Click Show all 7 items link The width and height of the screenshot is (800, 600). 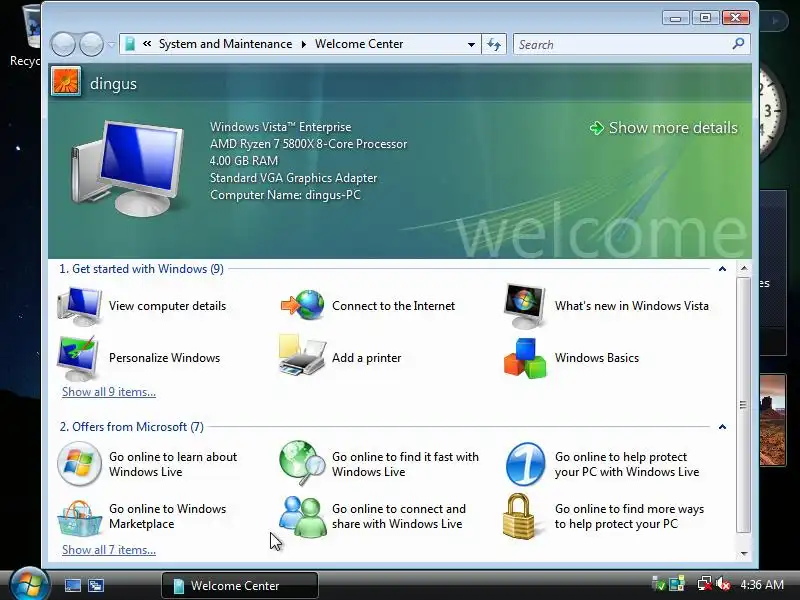[x=109, y=549]
